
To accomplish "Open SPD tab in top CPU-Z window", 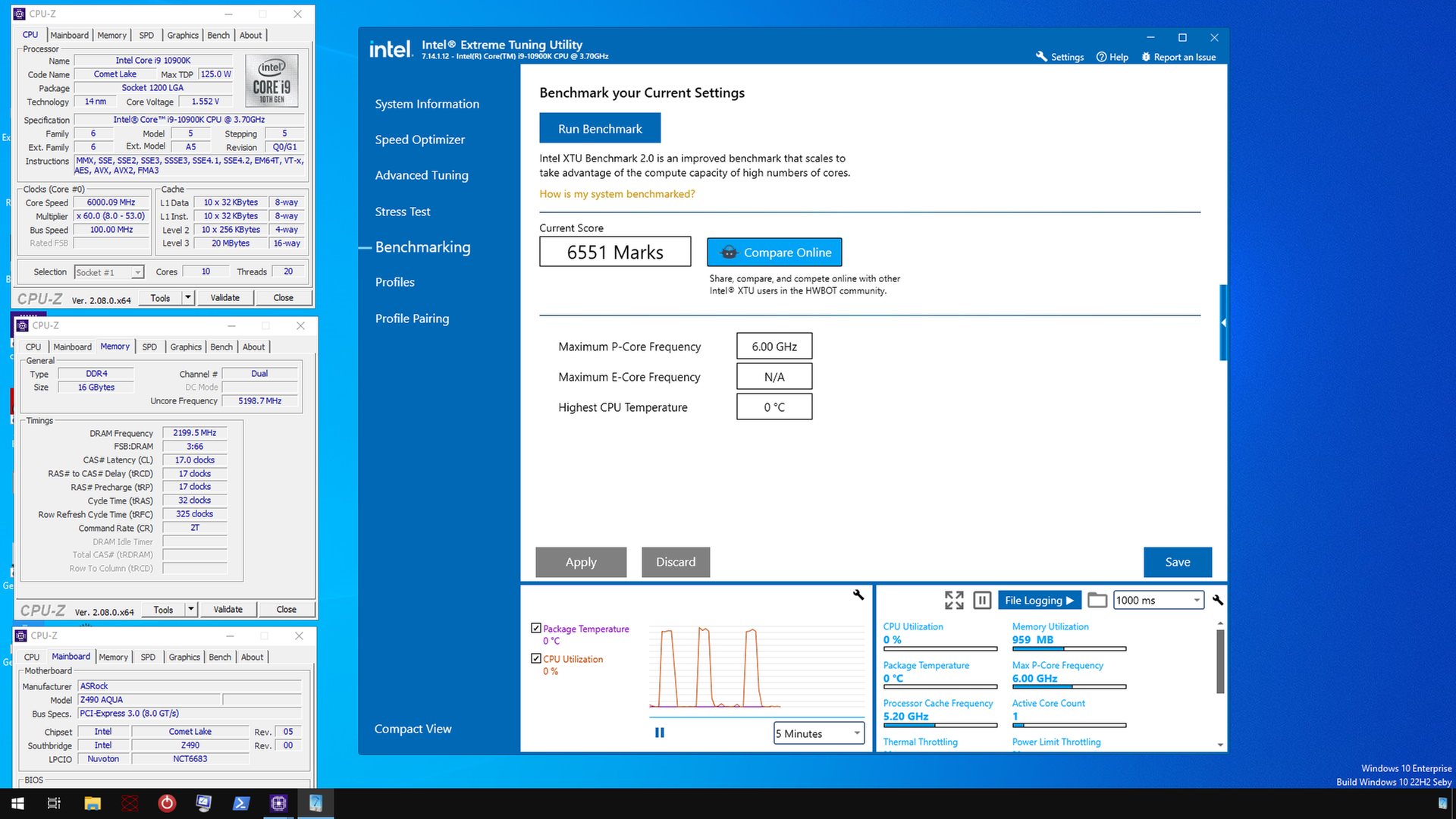I will (146, 35).
